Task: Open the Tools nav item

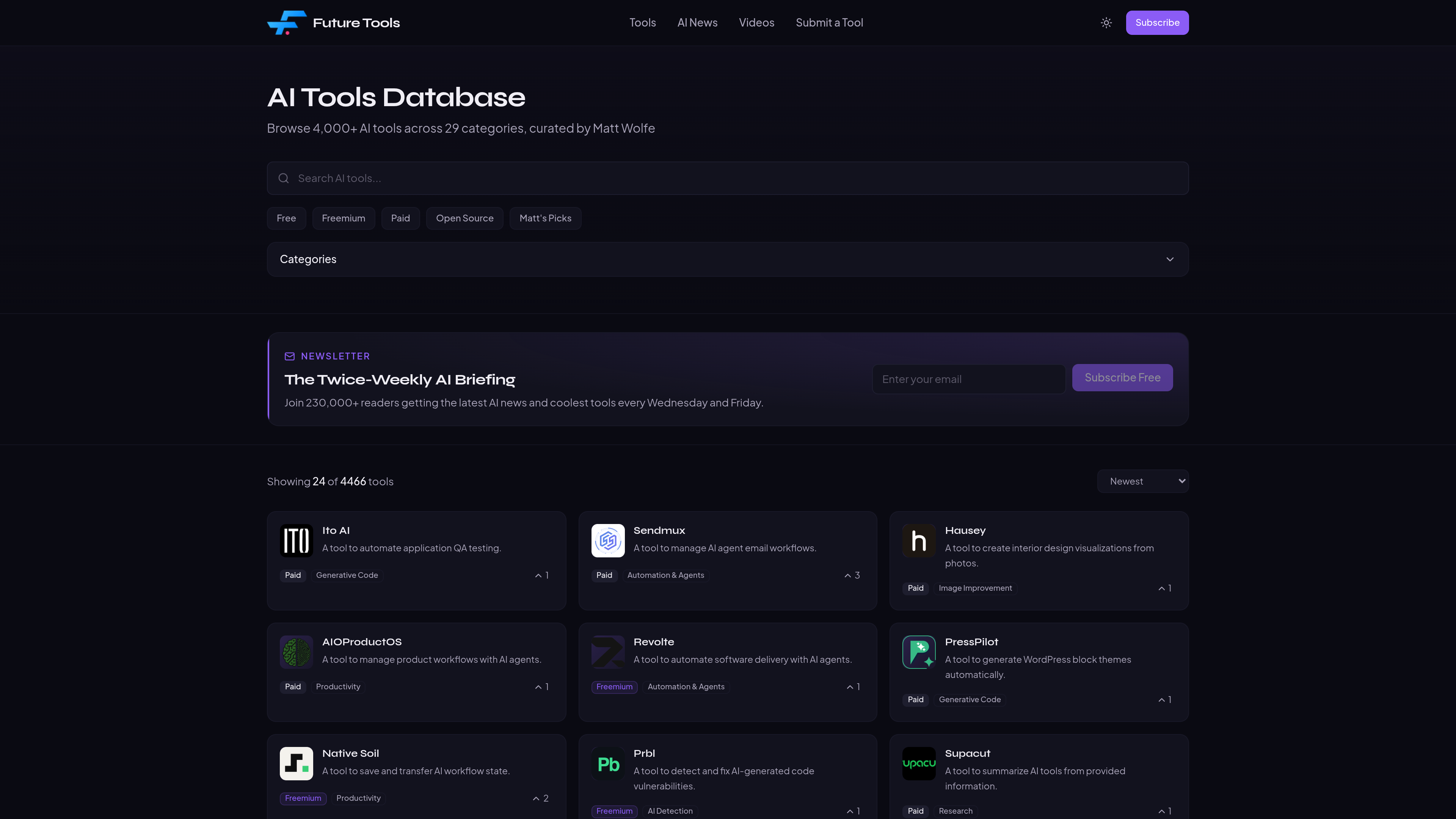Action: [x=643, y=23]
